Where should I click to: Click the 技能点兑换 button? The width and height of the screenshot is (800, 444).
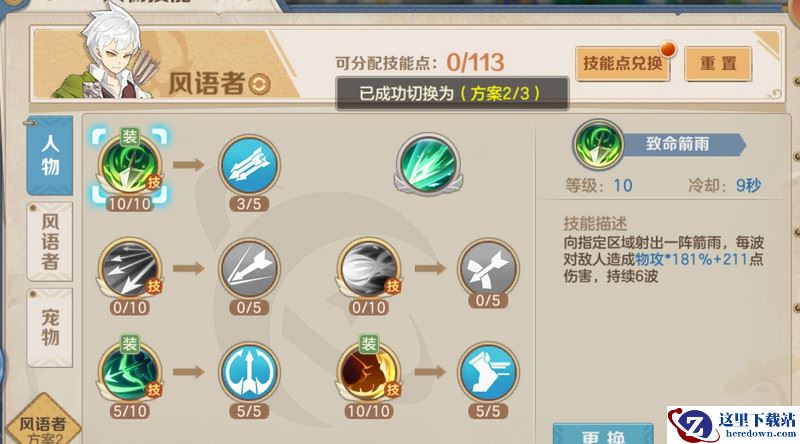point(623,63)
